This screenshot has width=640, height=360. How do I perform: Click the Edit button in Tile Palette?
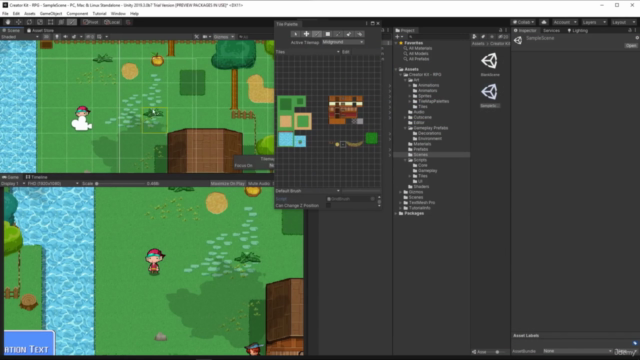click(346, 52)
